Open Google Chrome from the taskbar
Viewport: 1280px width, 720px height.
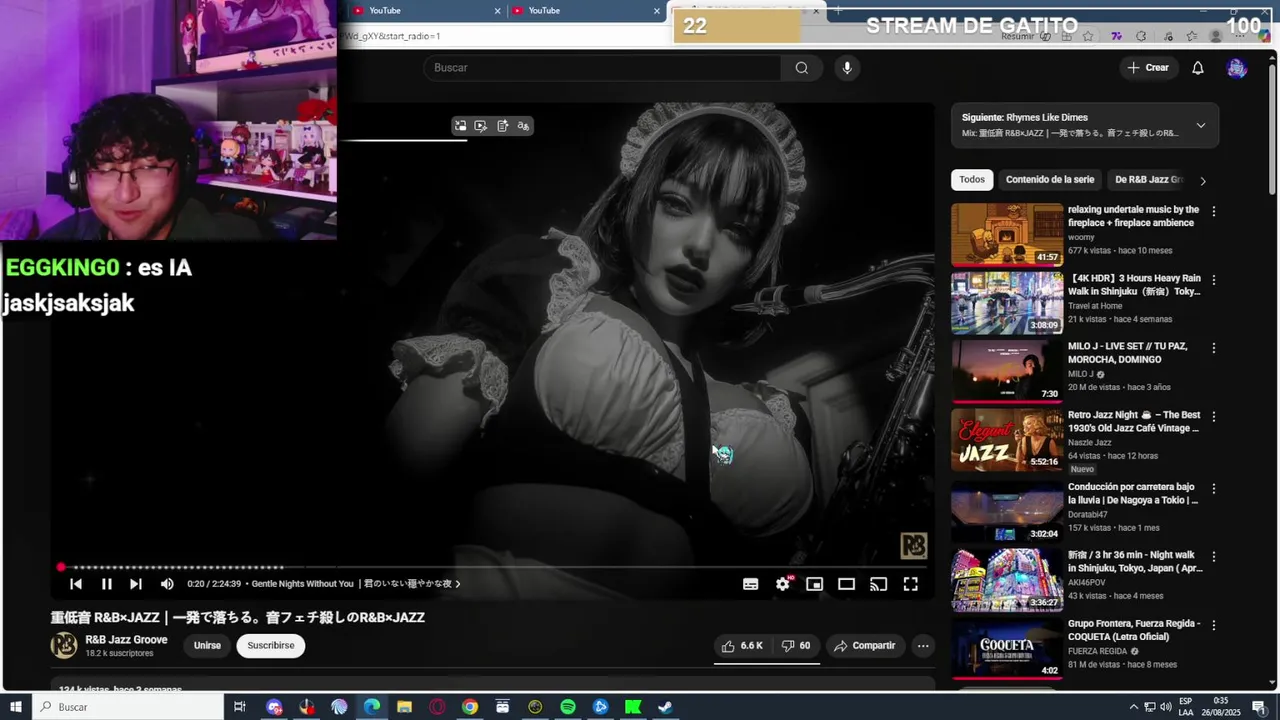pos(470,707)
